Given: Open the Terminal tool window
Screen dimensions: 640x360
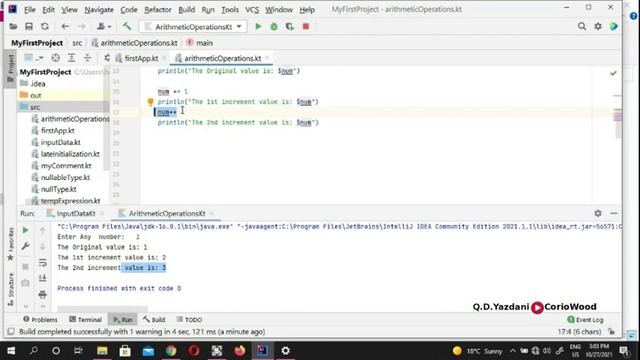Looking at the screenshot, I should click(x=85, y=320).
